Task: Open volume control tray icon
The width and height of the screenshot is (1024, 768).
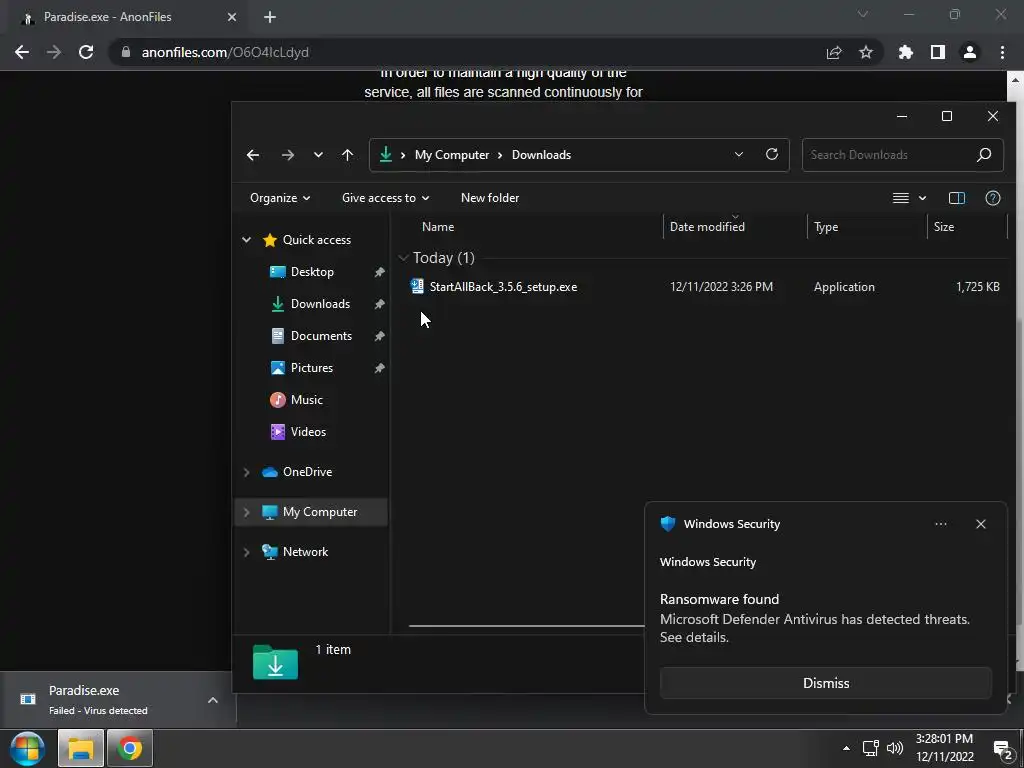Action: (895, 748)
